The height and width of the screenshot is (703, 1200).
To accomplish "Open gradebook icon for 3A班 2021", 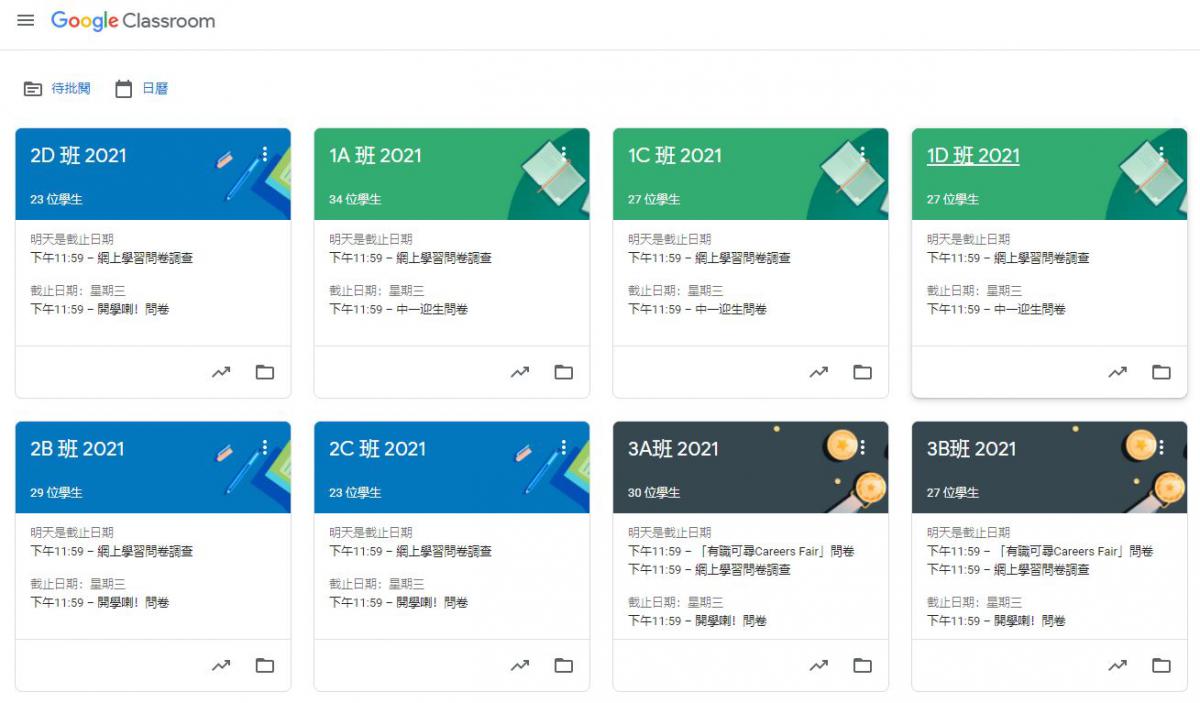I will (819, 665).
